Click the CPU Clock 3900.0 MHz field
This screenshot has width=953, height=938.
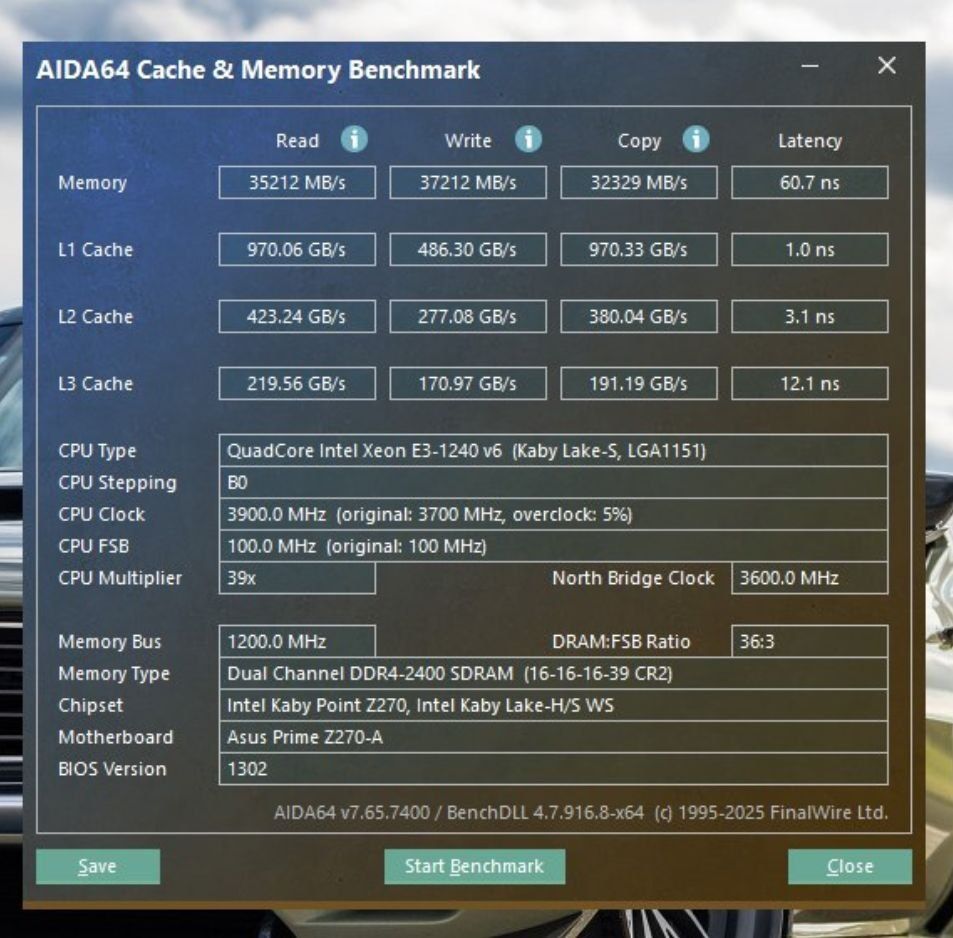(x=553, y=514)
